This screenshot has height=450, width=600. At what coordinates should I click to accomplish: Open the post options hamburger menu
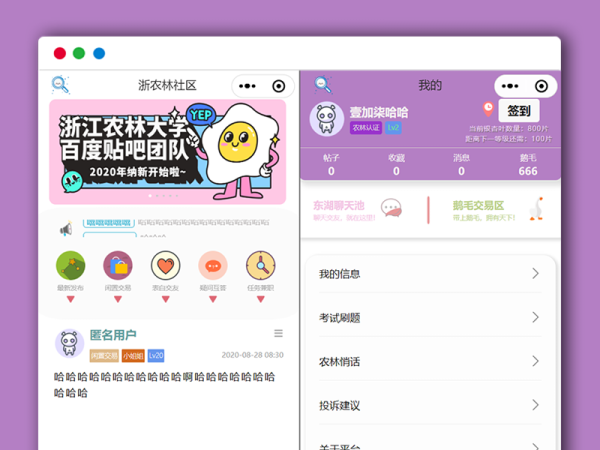click(279, 333)
